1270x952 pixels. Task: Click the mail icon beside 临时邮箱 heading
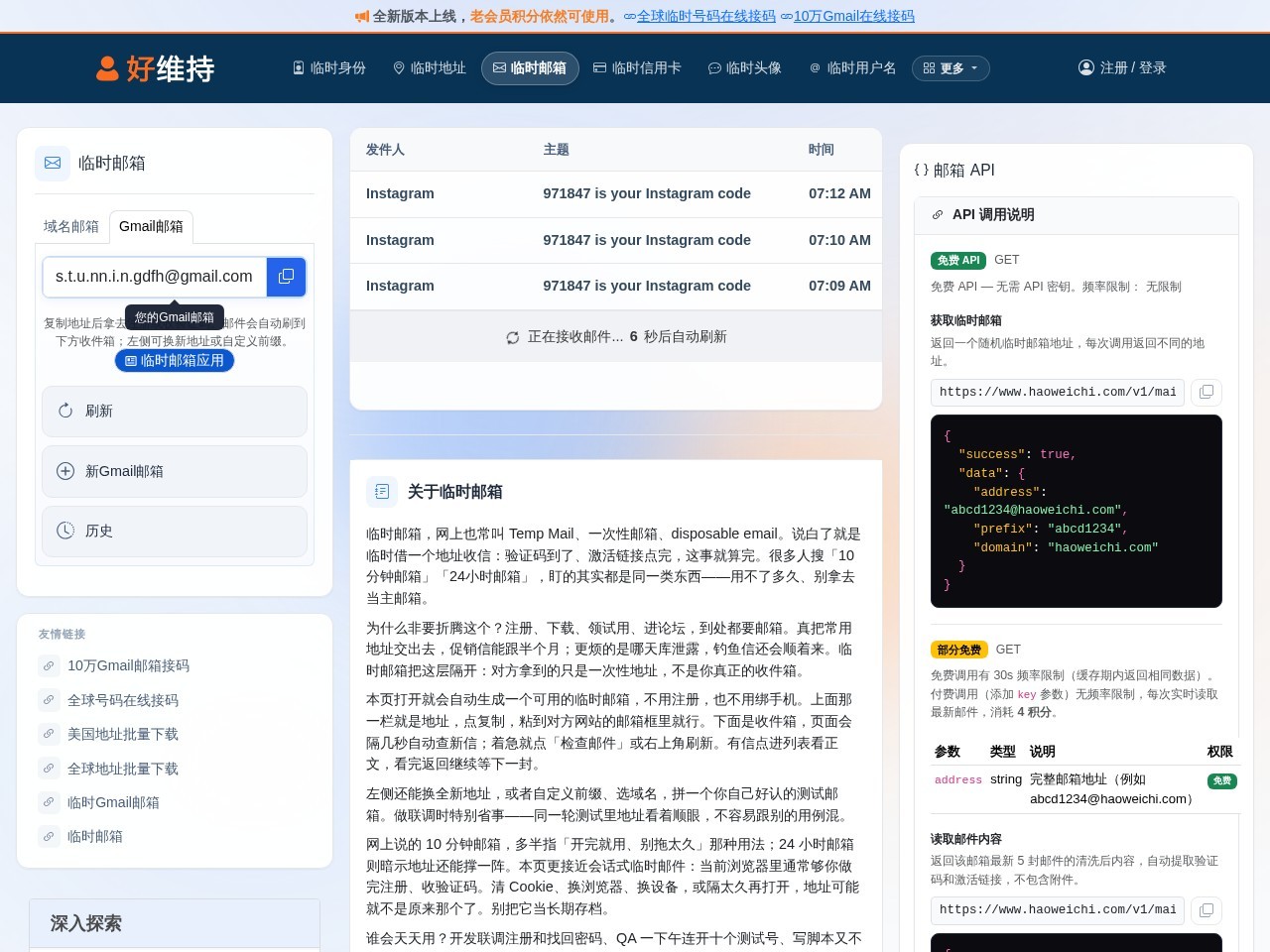[53, 163]
